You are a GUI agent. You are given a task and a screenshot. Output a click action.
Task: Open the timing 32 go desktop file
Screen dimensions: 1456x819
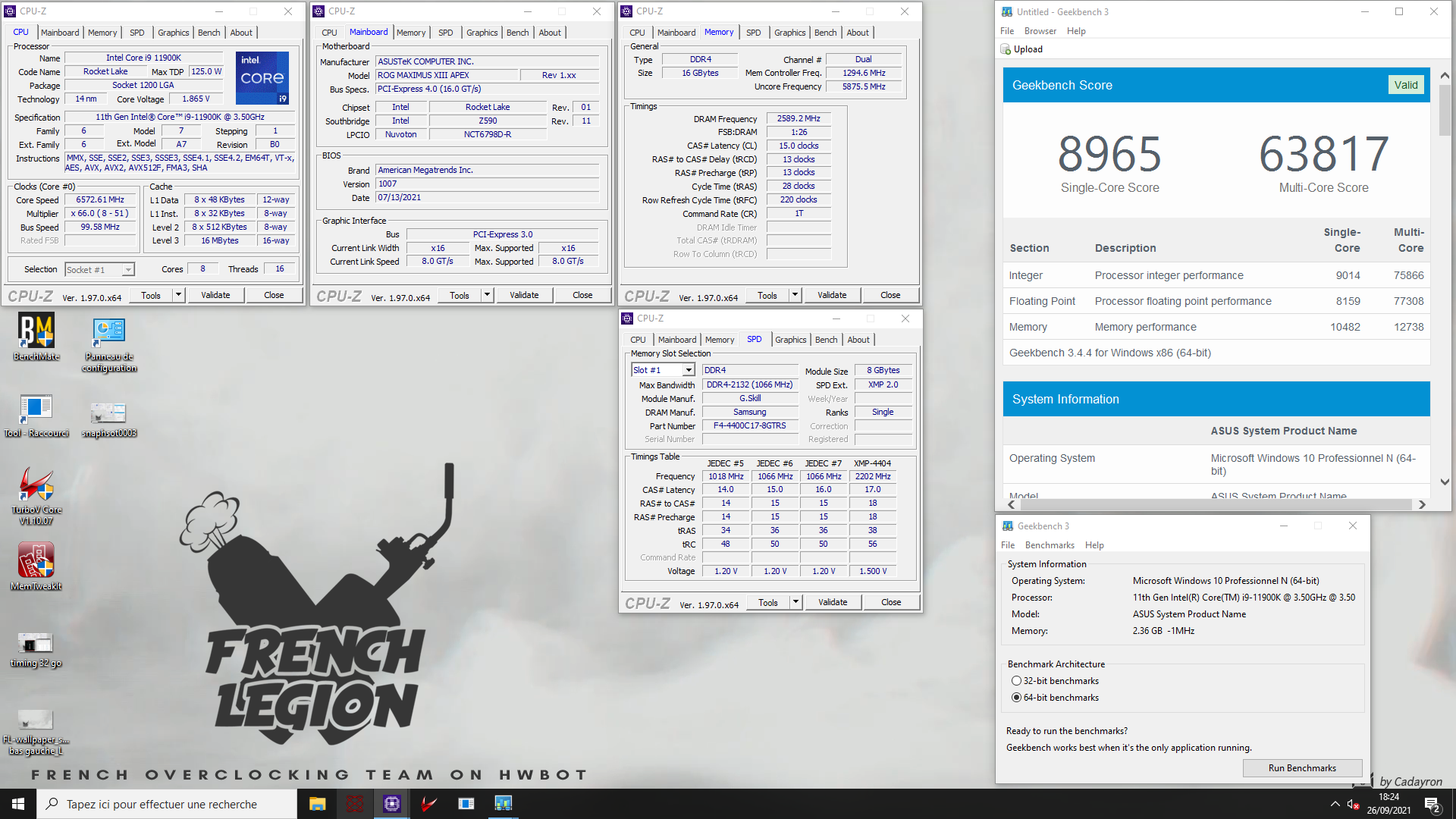coord(36,650)
